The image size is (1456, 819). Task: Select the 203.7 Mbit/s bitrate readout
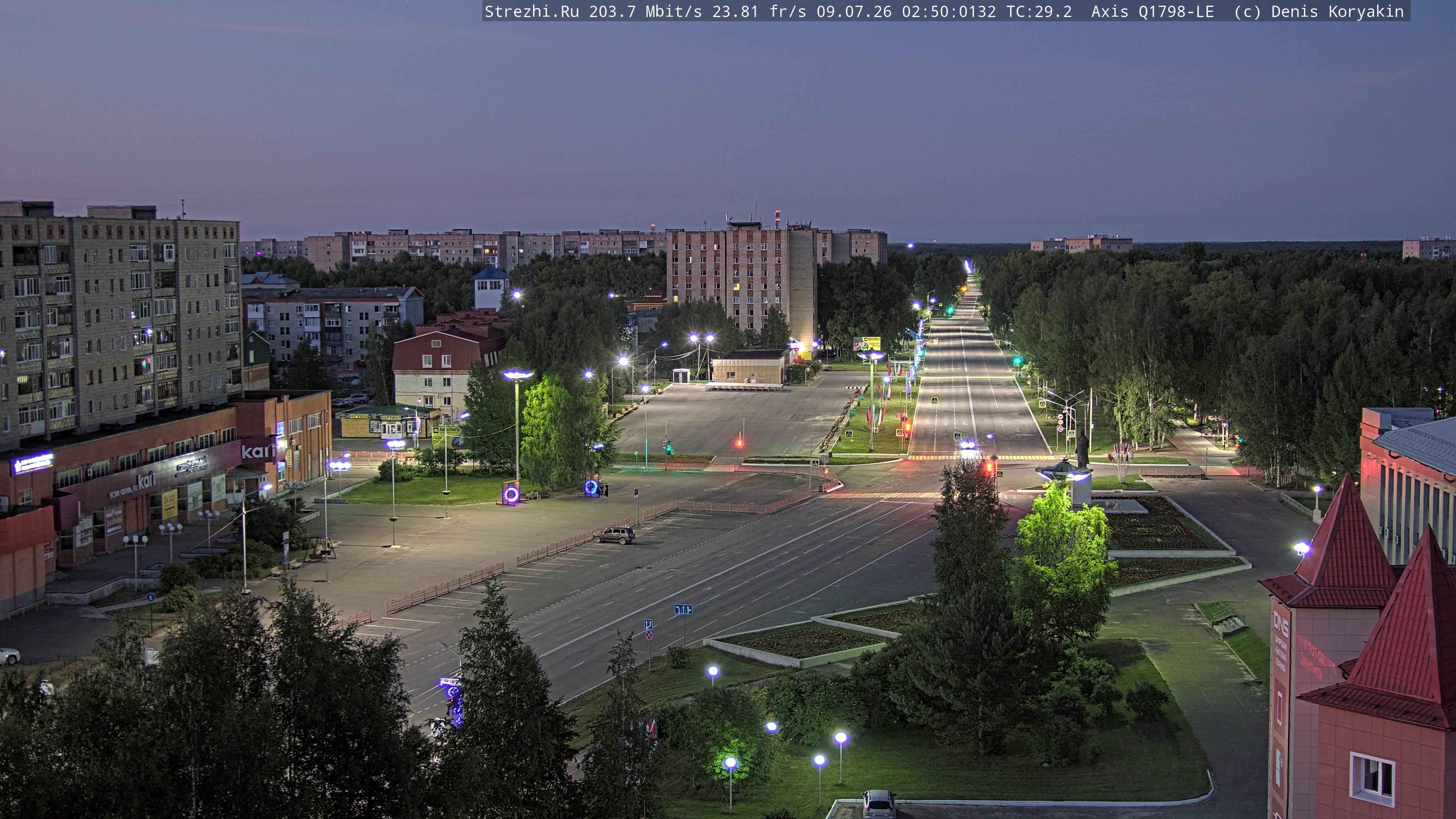point(645,12)
